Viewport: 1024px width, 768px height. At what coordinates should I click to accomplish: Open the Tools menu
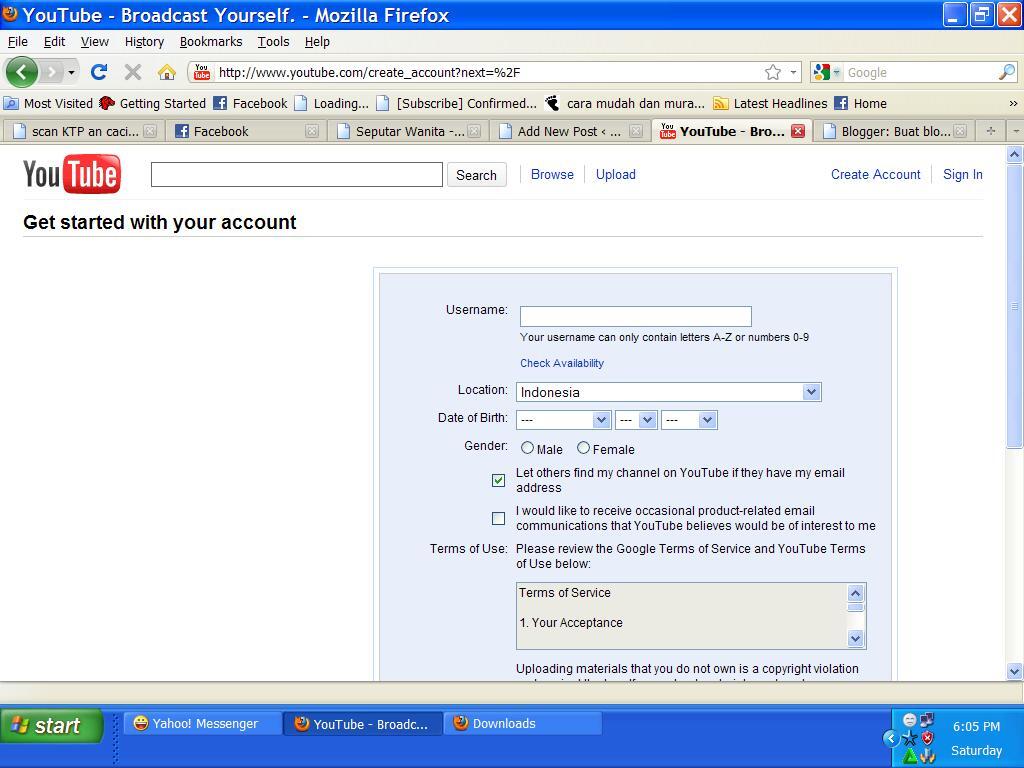[273, 42]
